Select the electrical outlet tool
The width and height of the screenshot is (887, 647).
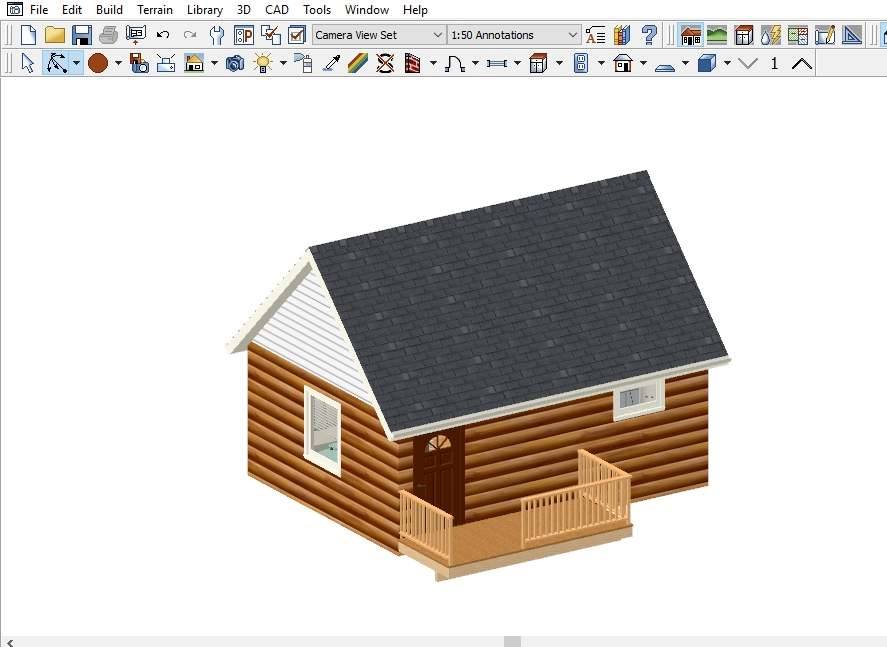click(x=581, y=63)
